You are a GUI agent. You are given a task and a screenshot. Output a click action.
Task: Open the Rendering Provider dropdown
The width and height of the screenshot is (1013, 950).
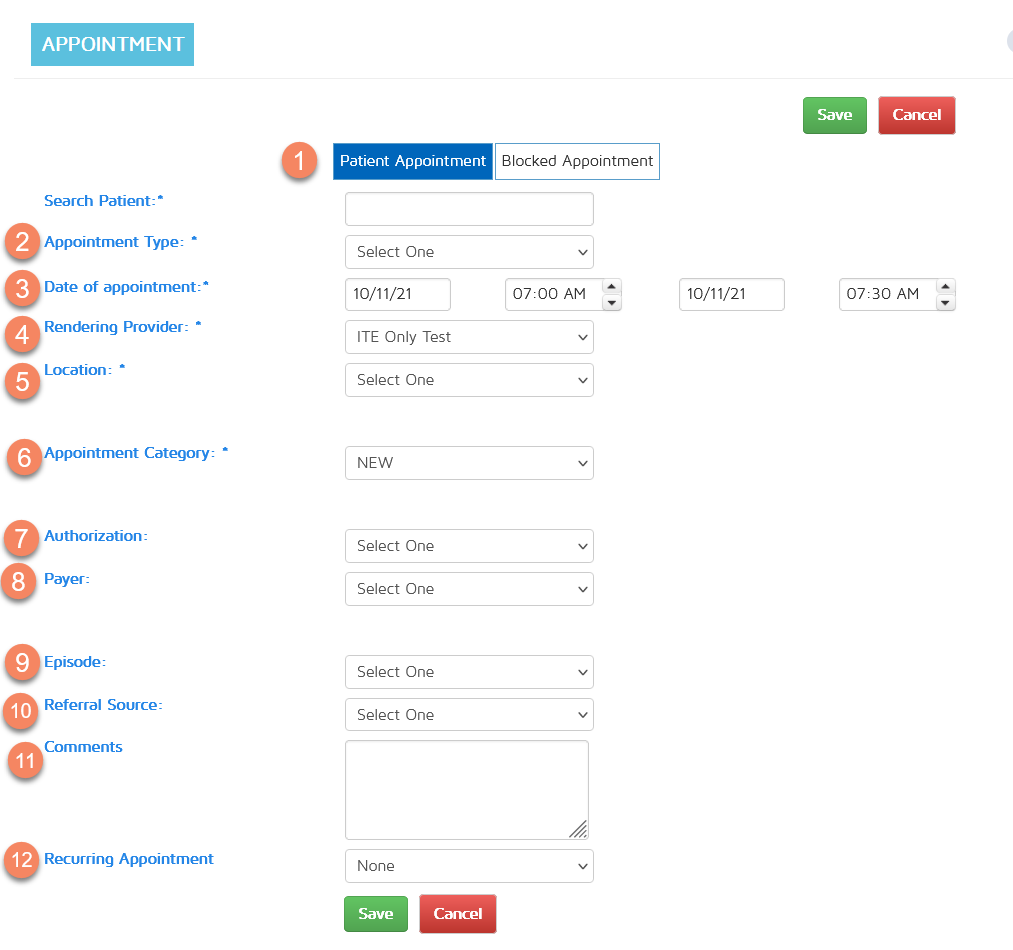(x=469, y=337)
